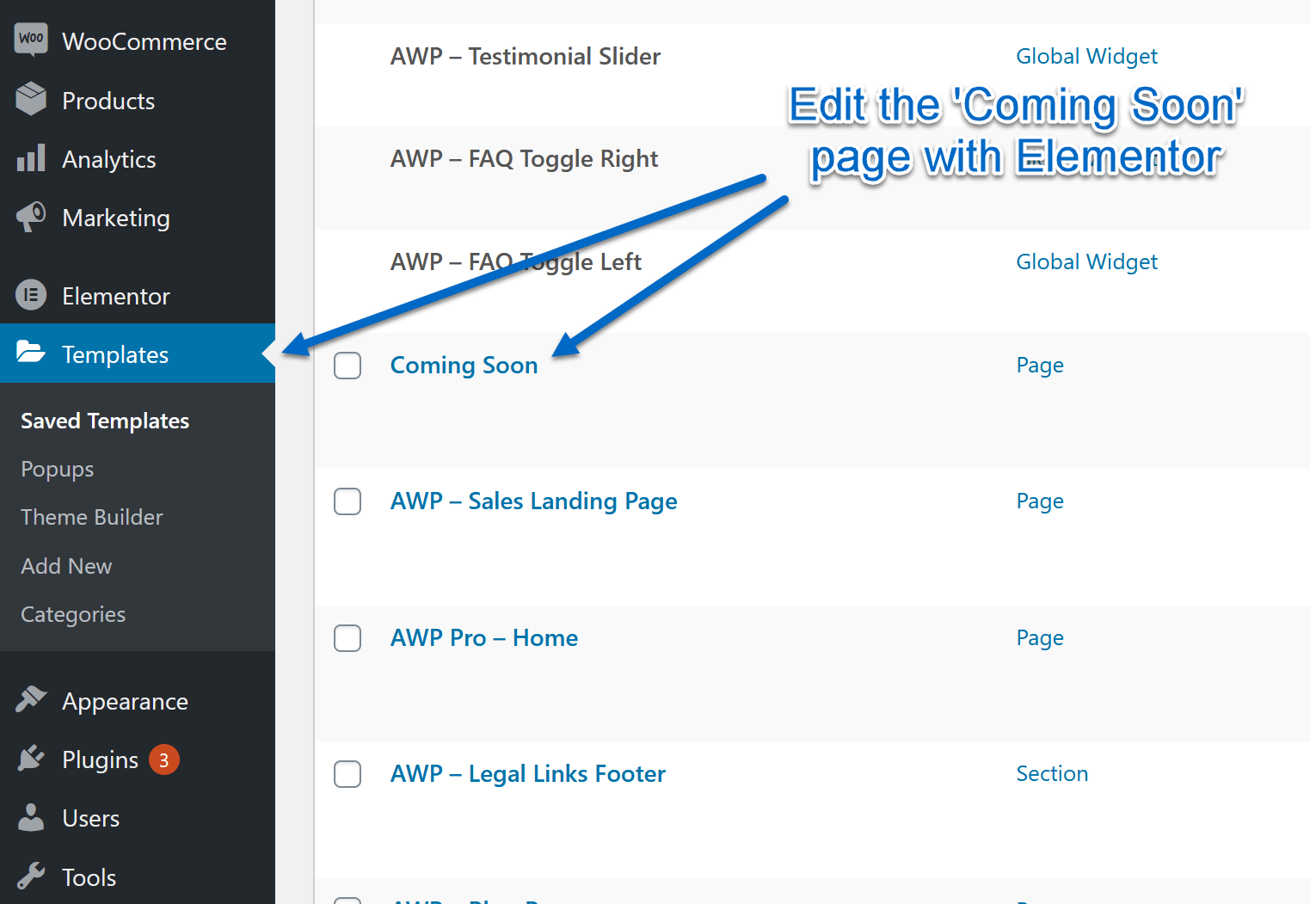1316x904 pixels.
Task: Click the Tools wrench icon
Action: point(31,876)
